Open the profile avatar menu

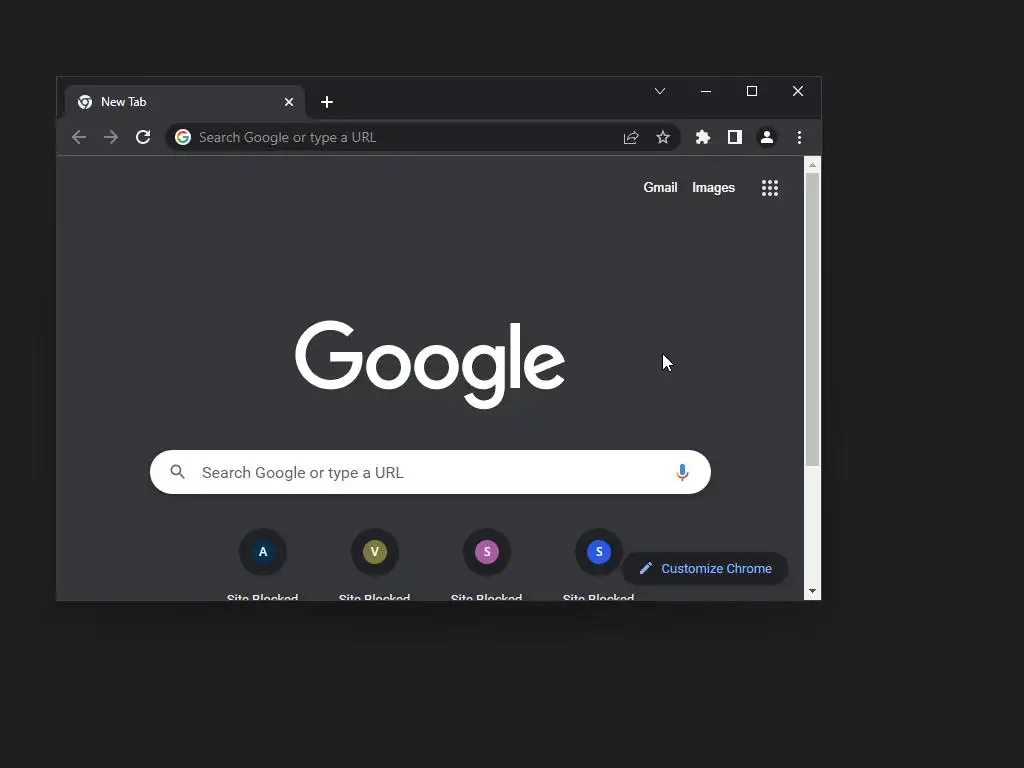tap(767, 137)
